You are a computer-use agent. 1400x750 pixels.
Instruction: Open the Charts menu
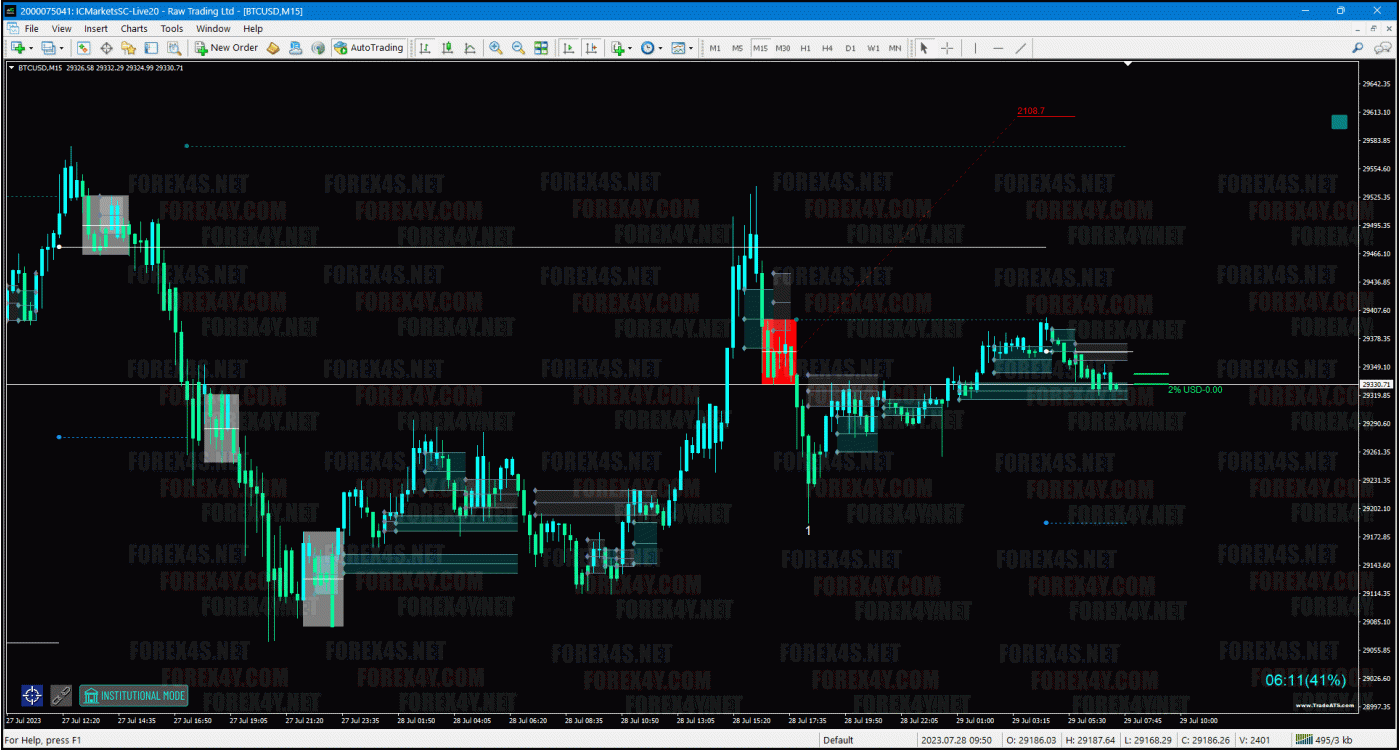(133, 28)
